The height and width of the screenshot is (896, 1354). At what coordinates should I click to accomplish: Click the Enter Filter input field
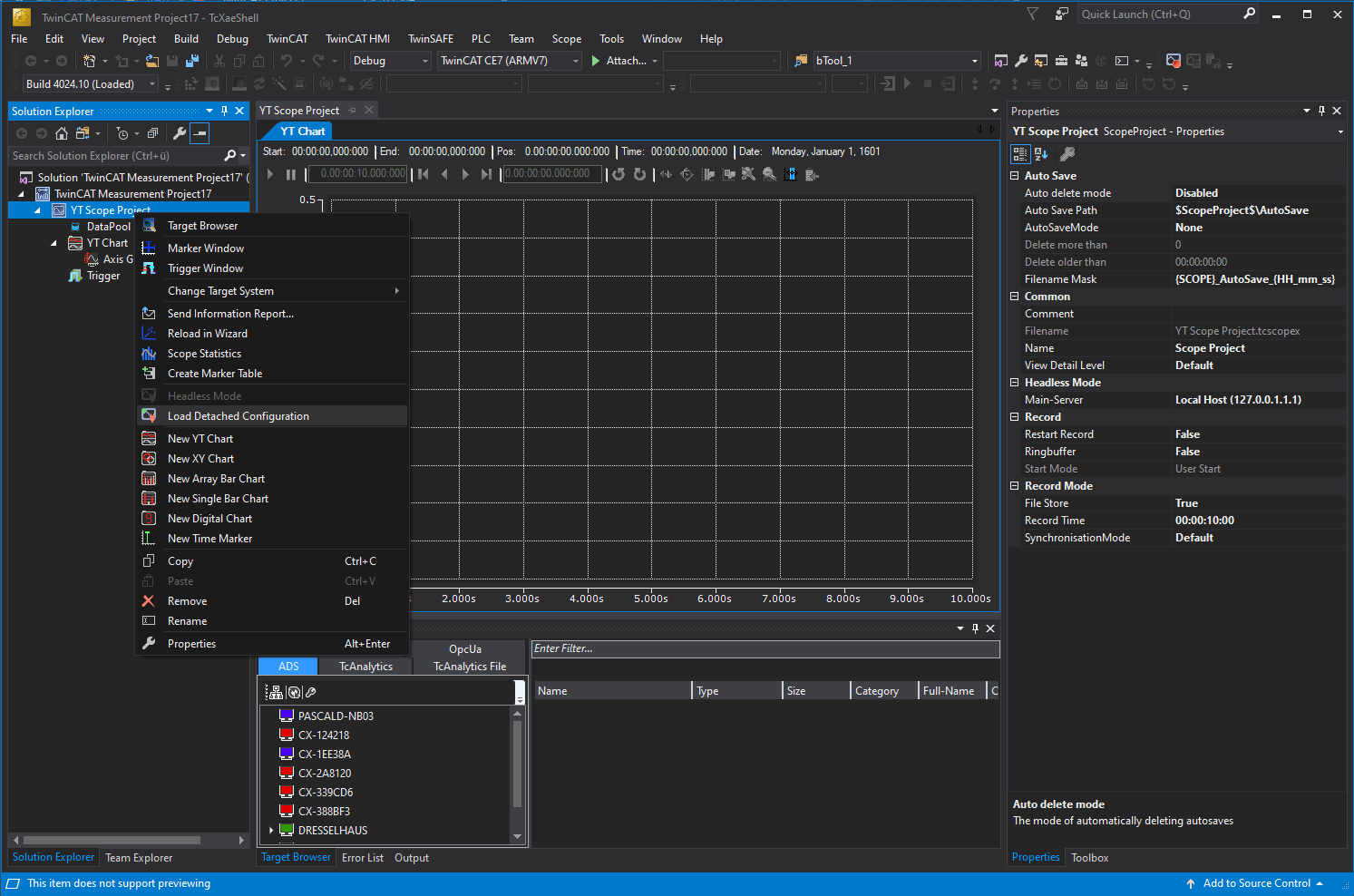click(x=765, y=649)
